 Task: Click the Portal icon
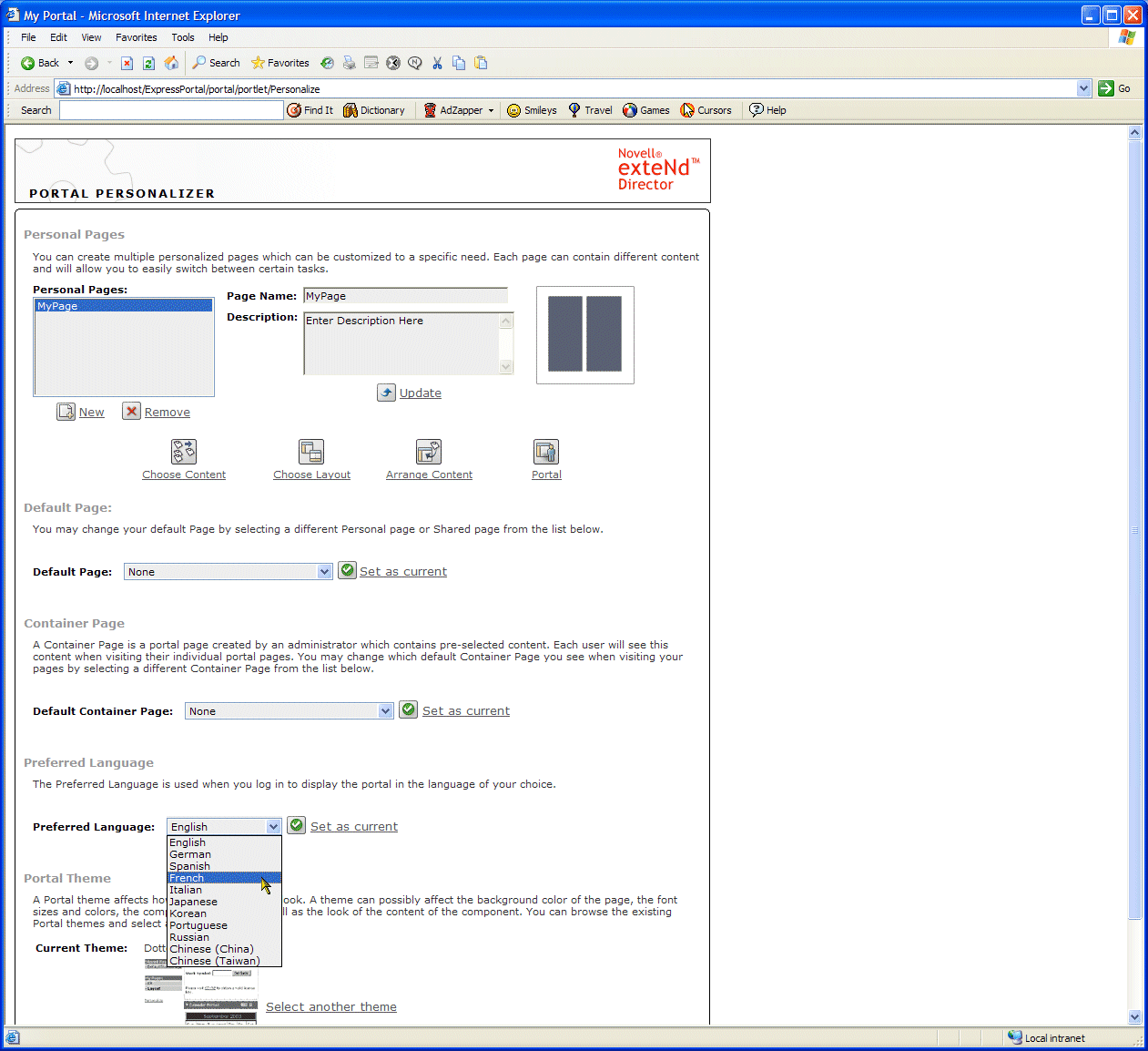[546, 452]
